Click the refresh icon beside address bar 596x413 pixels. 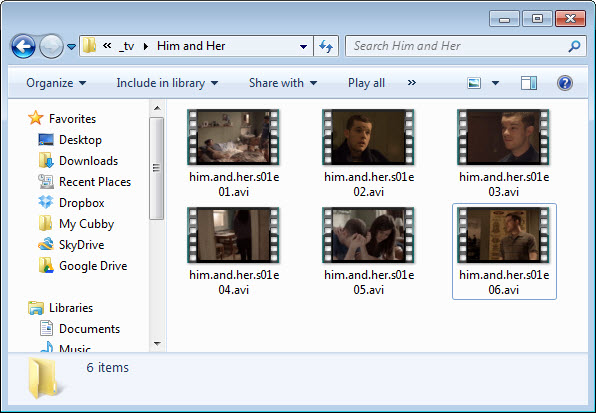pyautogui.click(x=326, y=46)
